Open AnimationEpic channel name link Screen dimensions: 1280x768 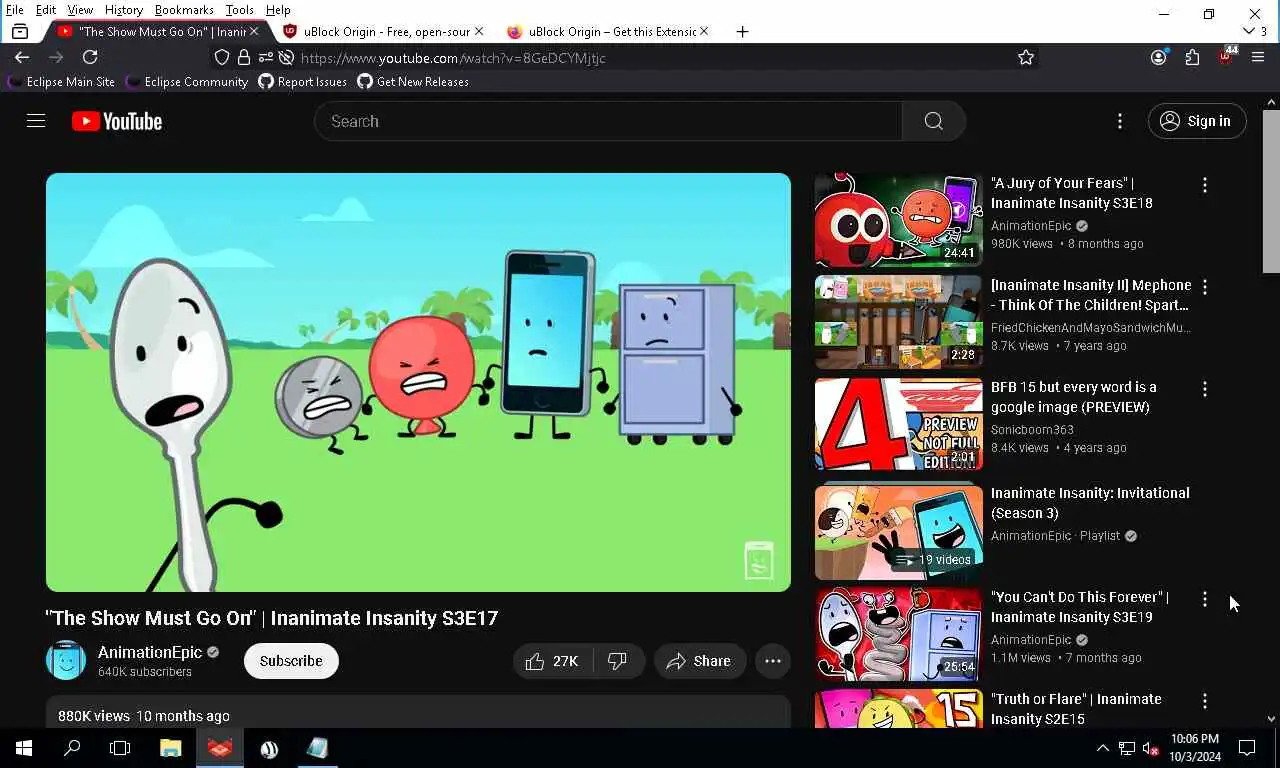pos(150,652)
